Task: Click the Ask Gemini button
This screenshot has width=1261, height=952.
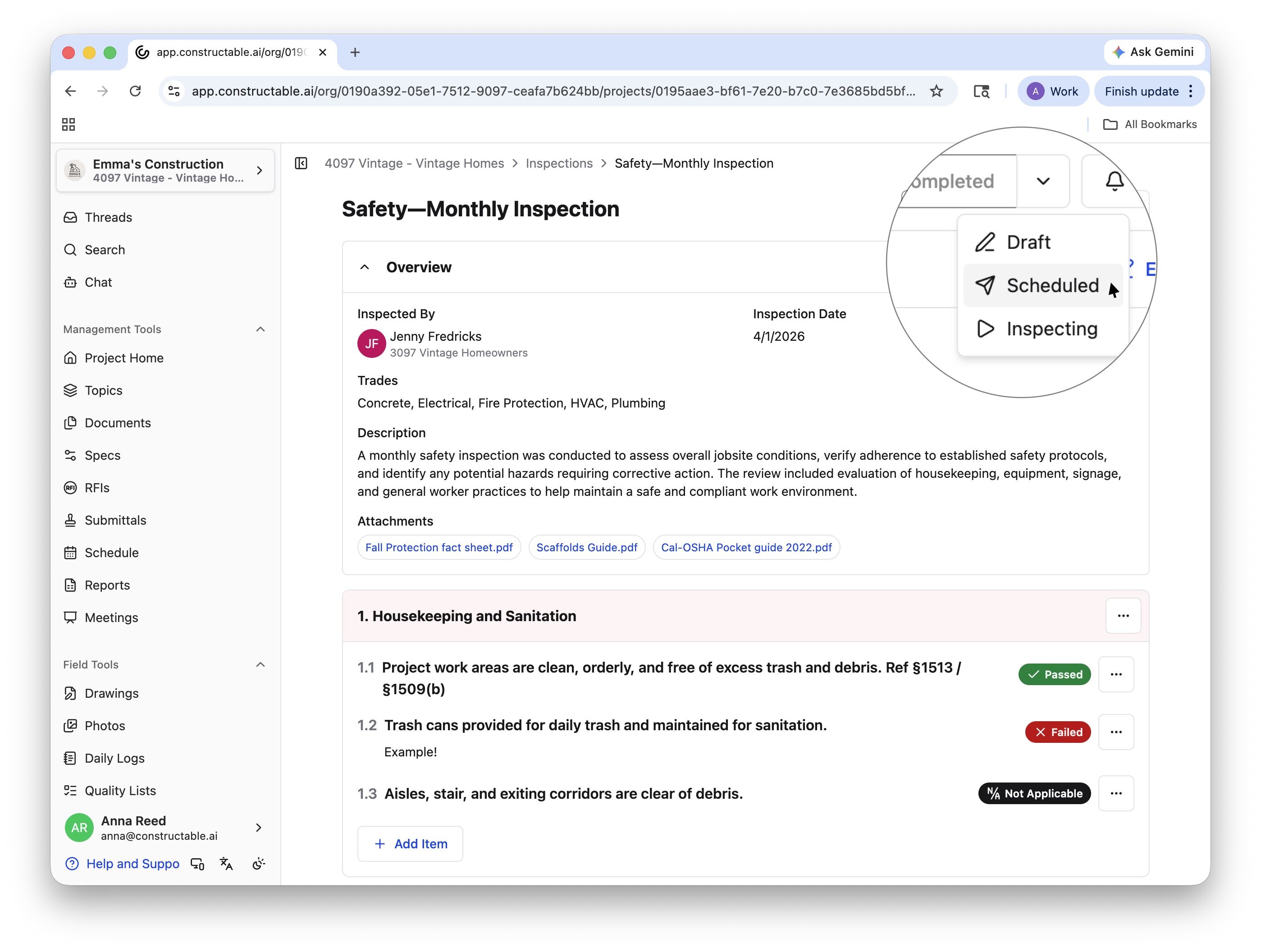Action: tap(1154, 52)
